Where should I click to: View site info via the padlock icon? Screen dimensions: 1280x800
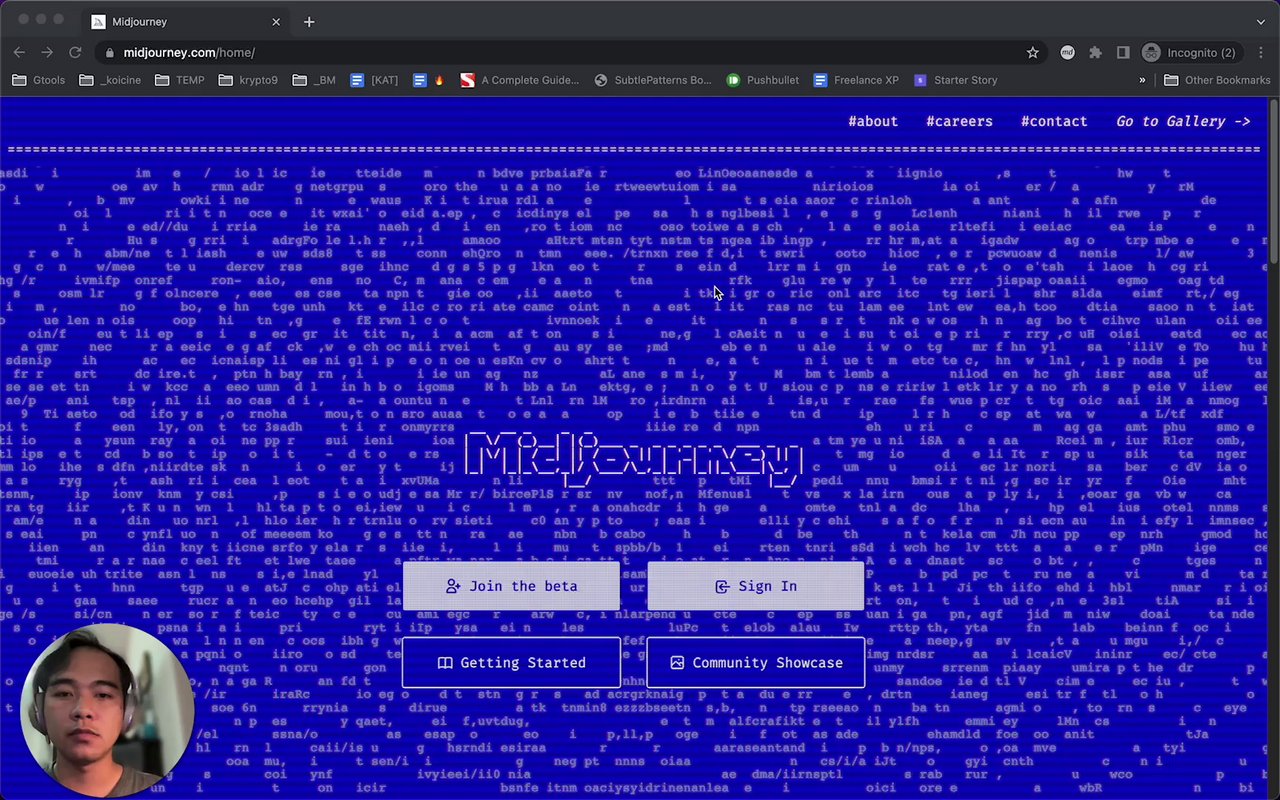[x=109, y=53]
